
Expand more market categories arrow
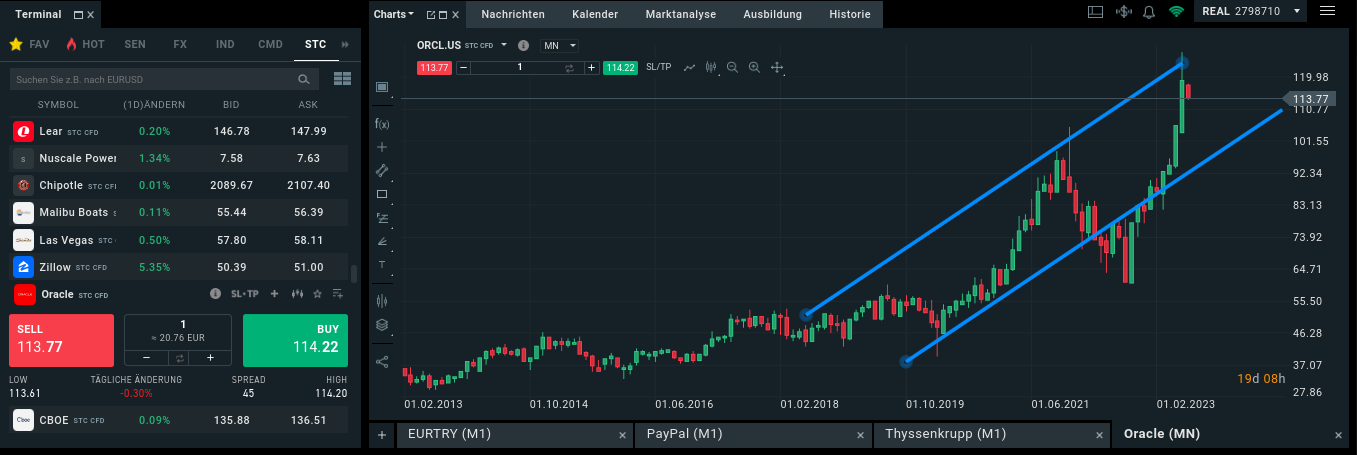pos(345,44)
